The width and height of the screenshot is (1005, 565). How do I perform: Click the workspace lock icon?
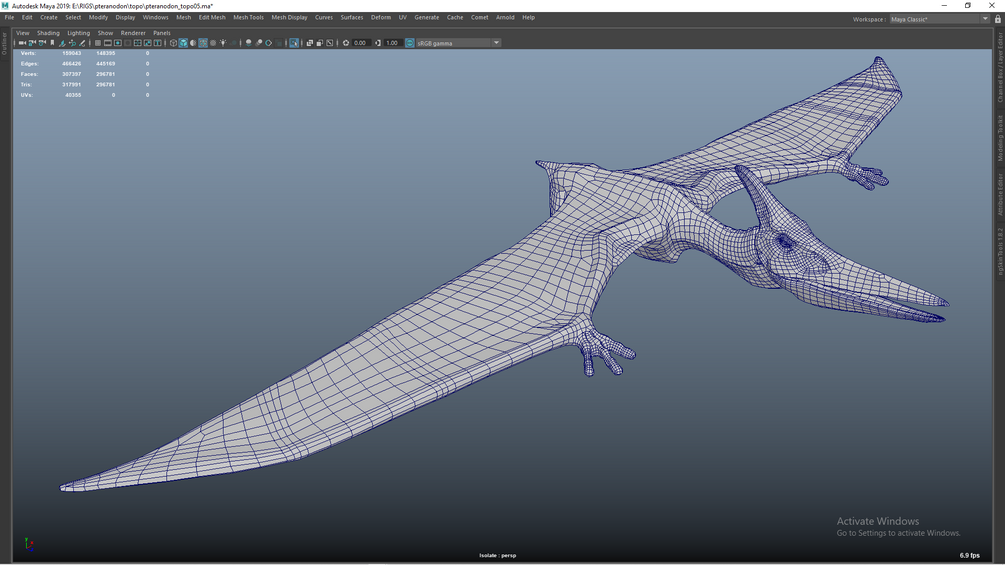[997, 19]
